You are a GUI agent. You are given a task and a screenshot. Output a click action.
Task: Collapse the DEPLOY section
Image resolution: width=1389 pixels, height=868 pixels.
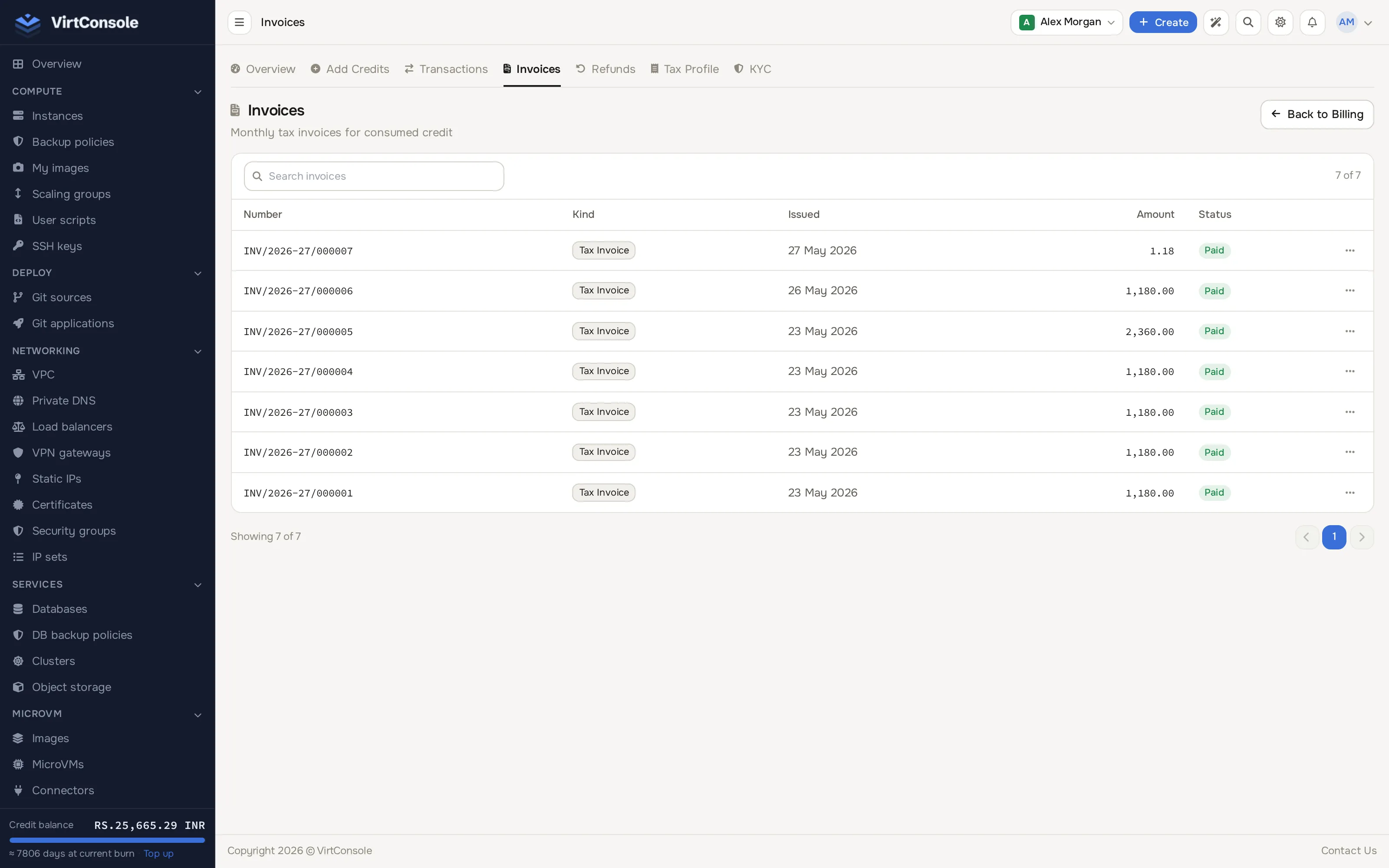coord(198,273)
